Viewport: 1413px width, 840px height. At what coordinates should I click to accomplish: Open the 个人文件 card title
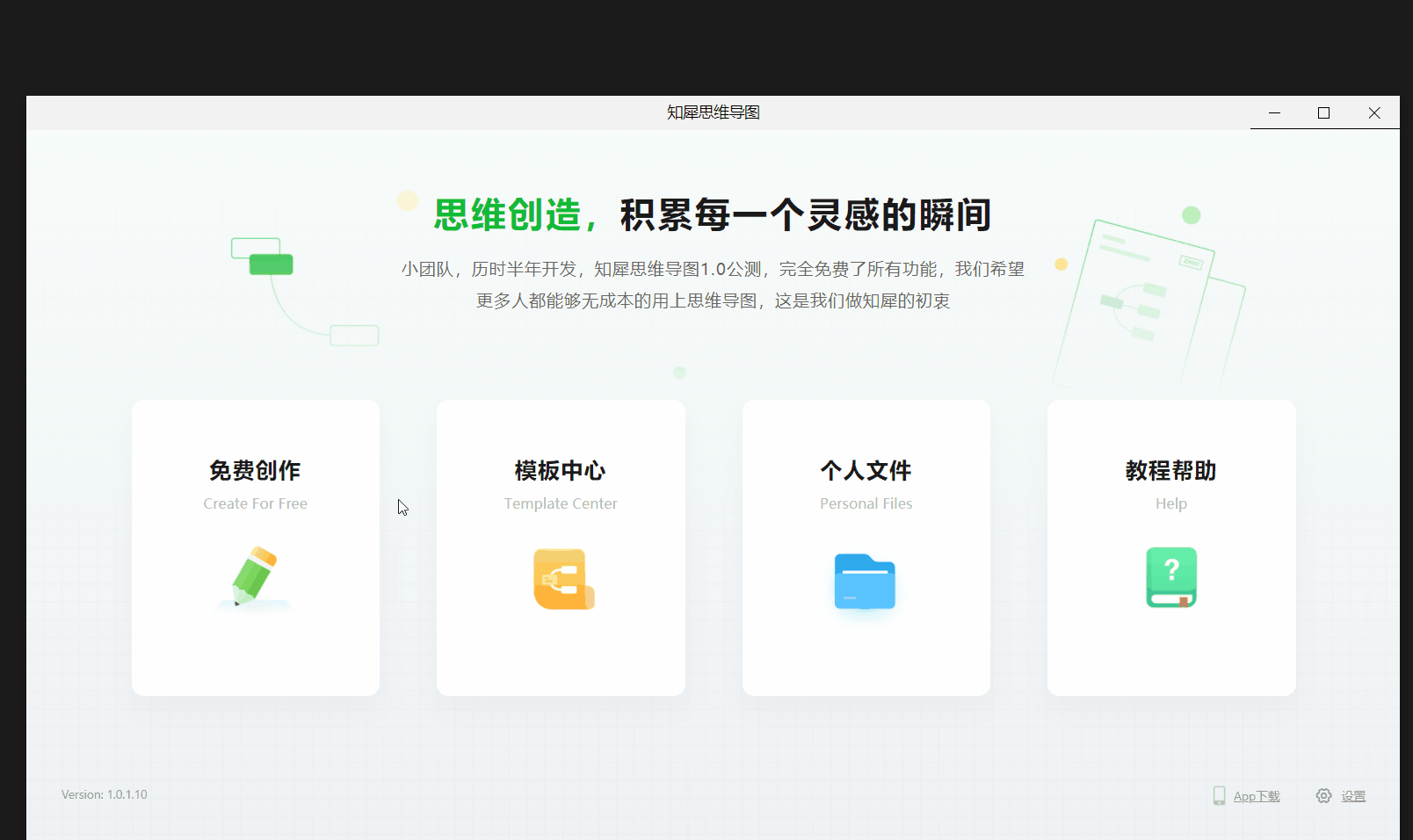(x=866, y=471)
